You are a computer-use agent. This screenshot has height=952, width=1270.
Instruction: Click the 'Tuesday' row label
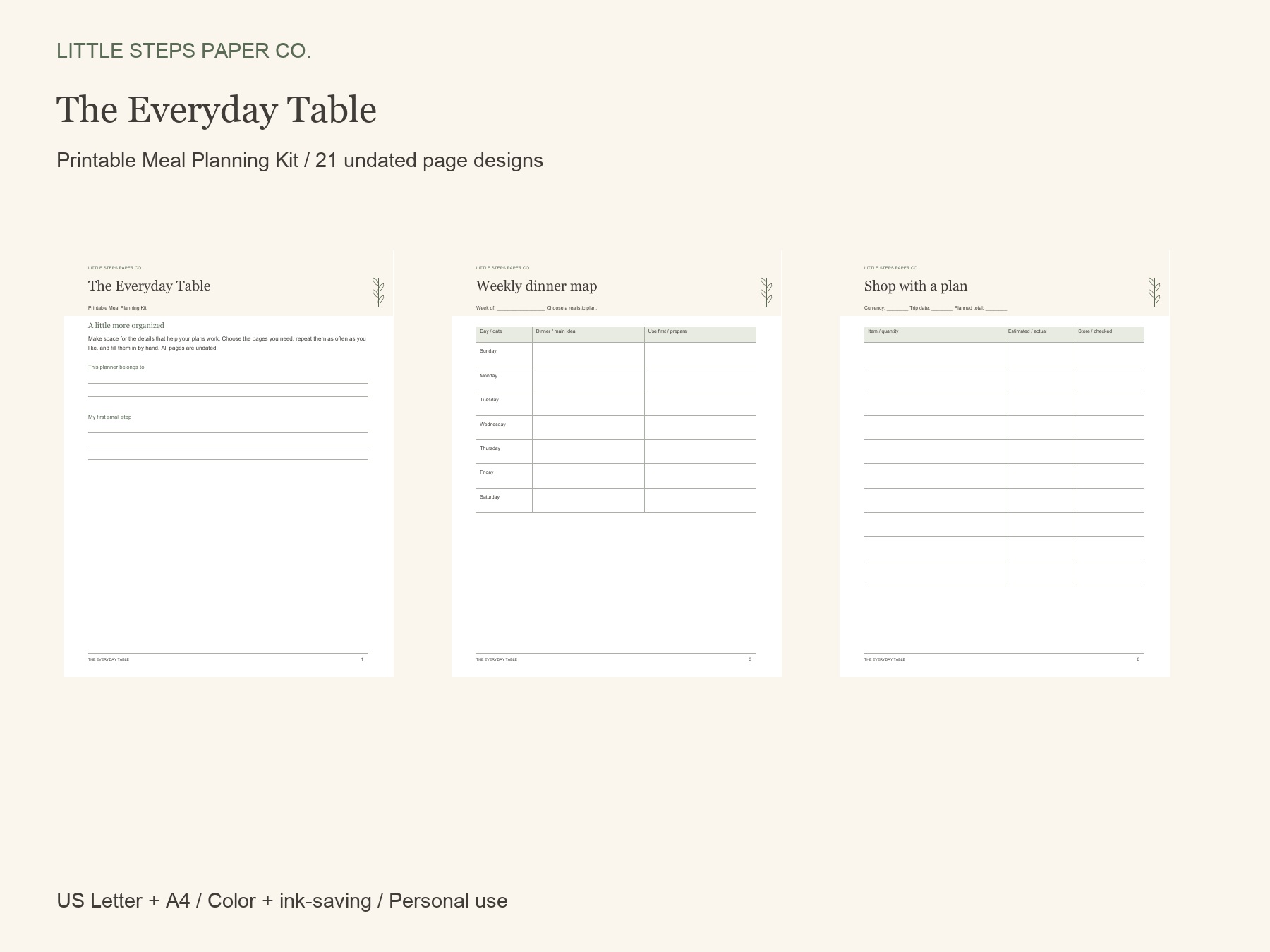(490, 400)
